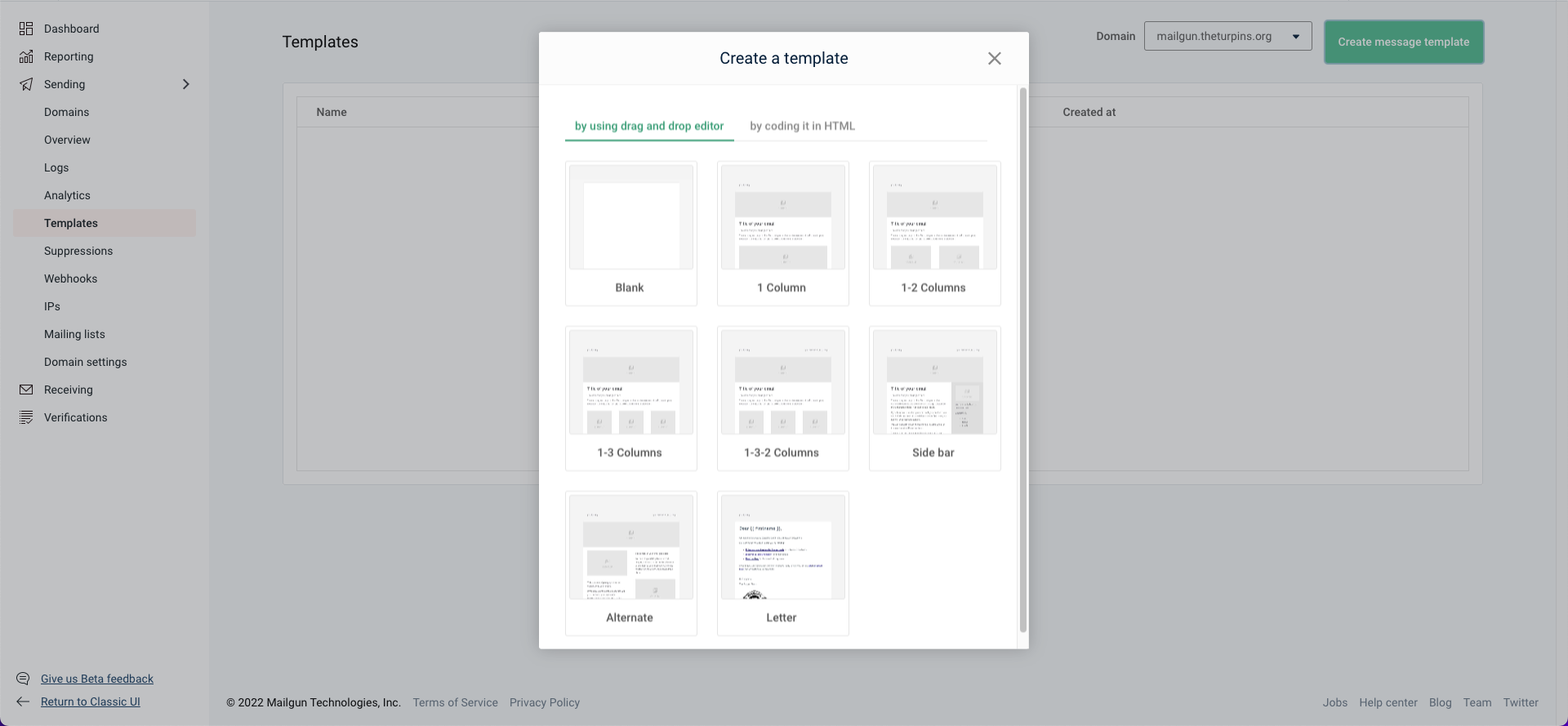Switch to 'by coding it in HTML' tab
Image resolution: width=1568 pixels, height=726 pixels.
(x=802, y=126)
